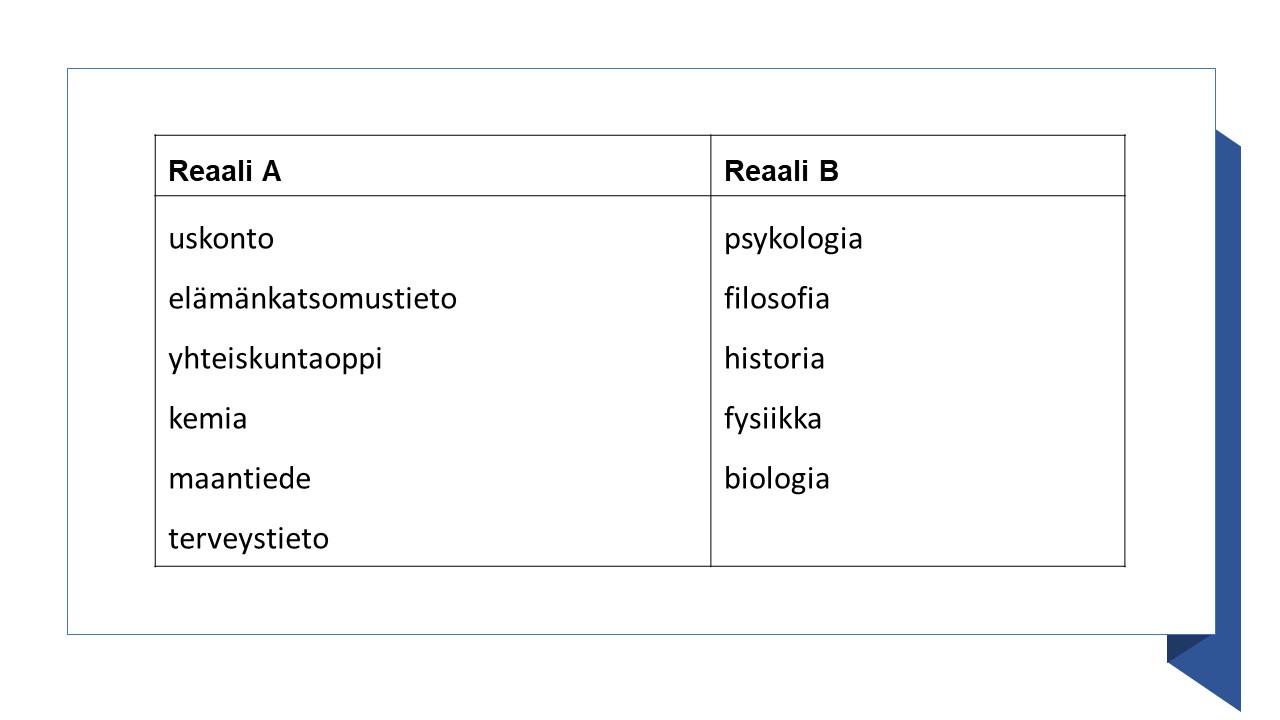Click the word "historia"
The width and height of the screenshot is (1280, 720).
(x=774, y=358)
